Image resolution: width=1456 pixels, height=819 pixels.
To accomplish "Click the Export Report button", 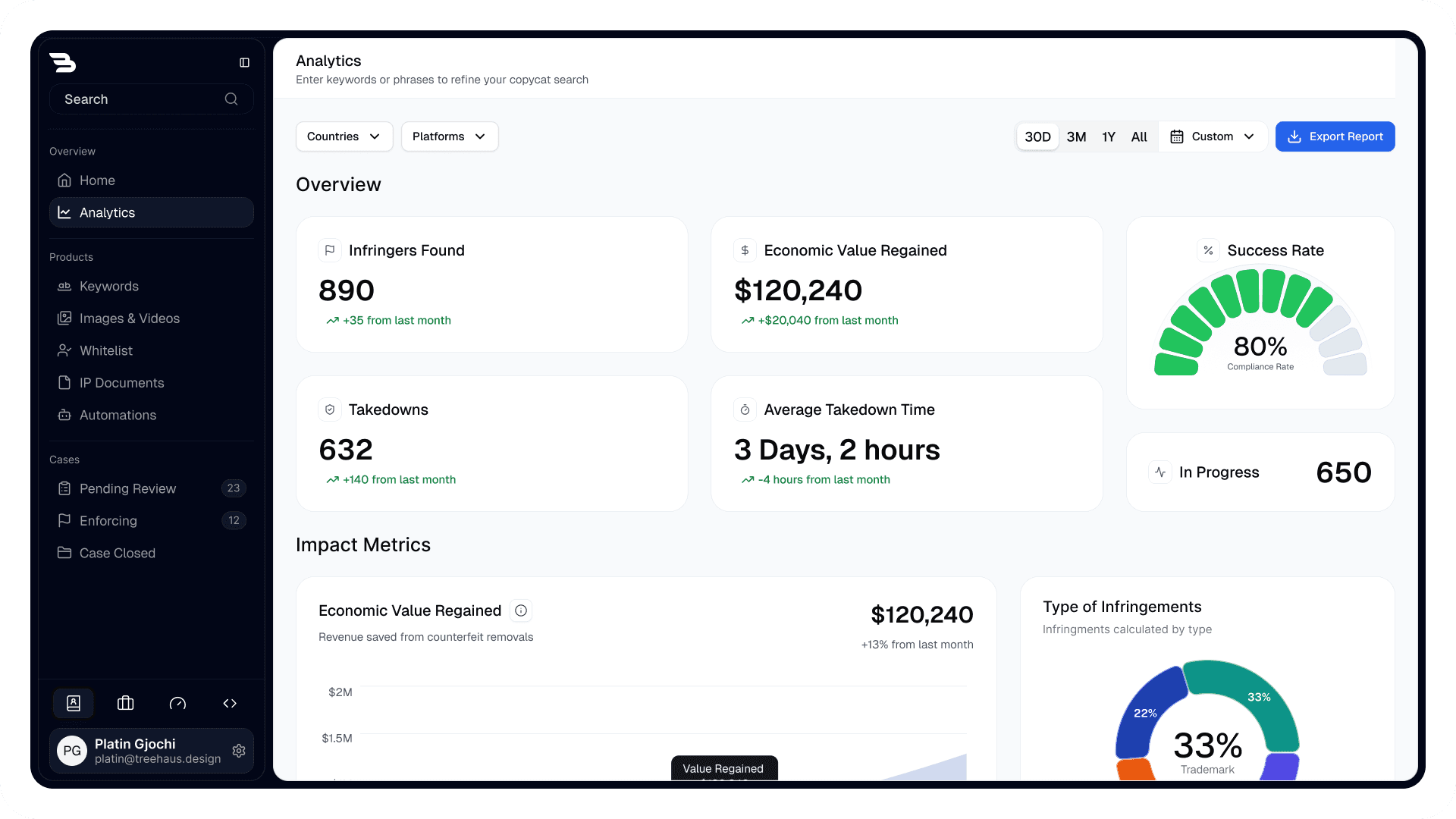I will pos(1335,136).
